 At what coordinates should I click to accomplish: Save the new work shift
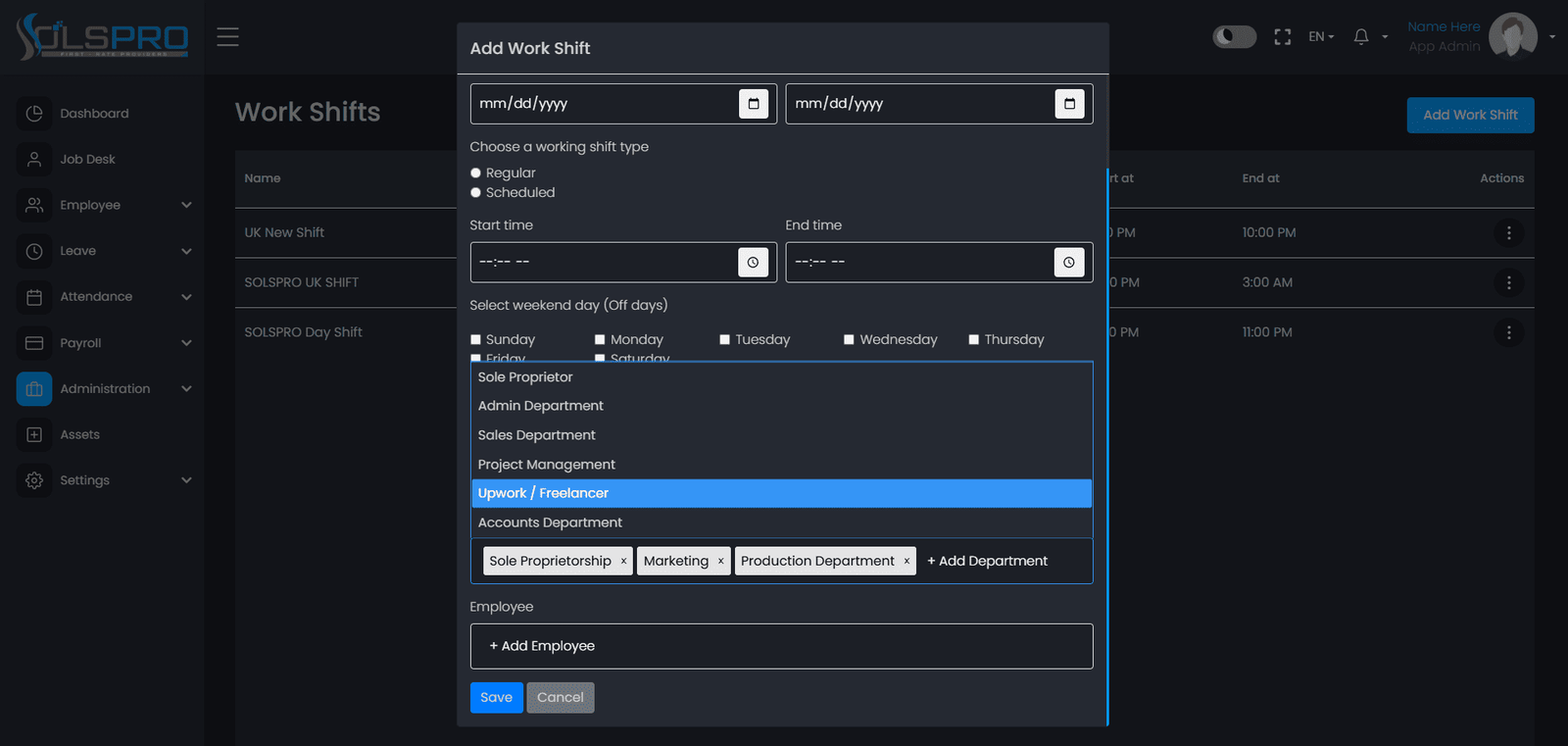tap(497, 698)
